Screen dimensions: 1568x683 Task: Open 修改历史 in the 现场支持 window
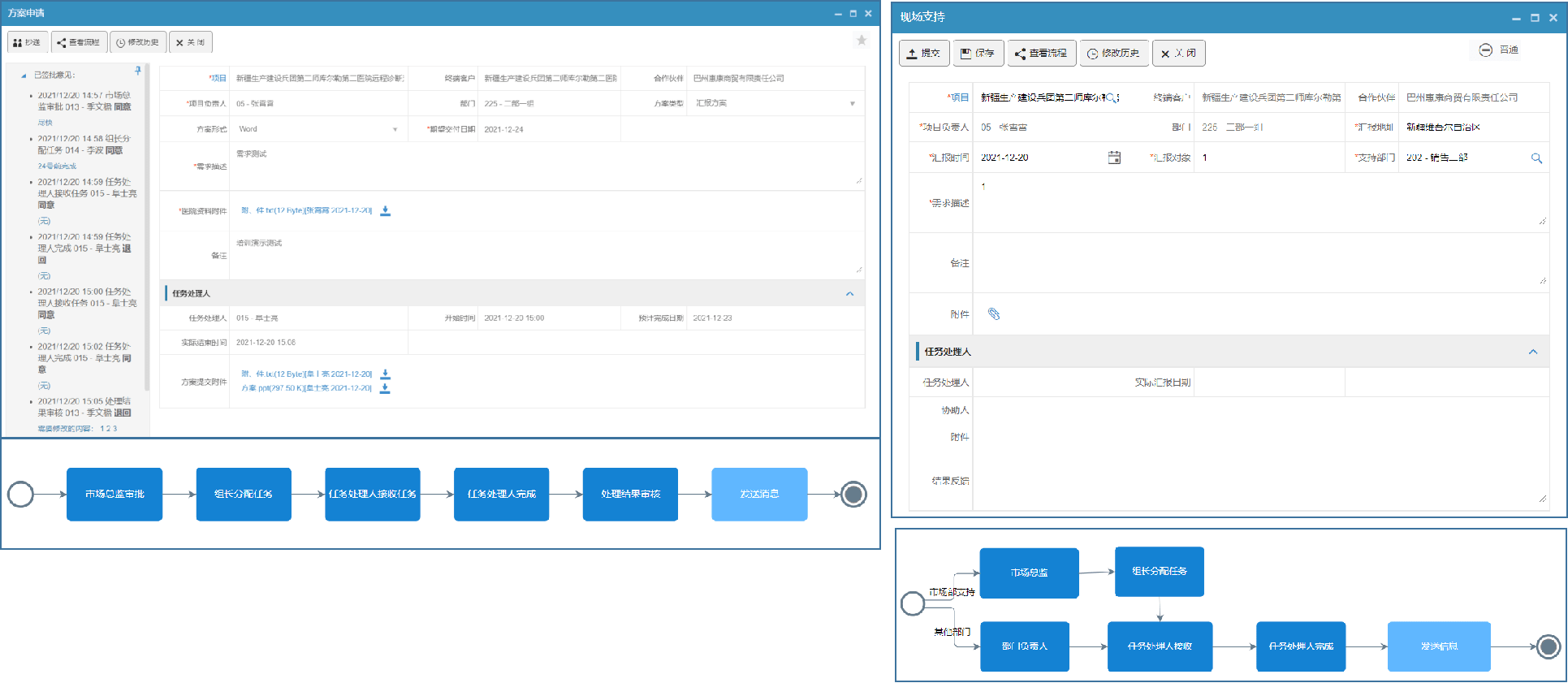click(x=1113, y=54)
